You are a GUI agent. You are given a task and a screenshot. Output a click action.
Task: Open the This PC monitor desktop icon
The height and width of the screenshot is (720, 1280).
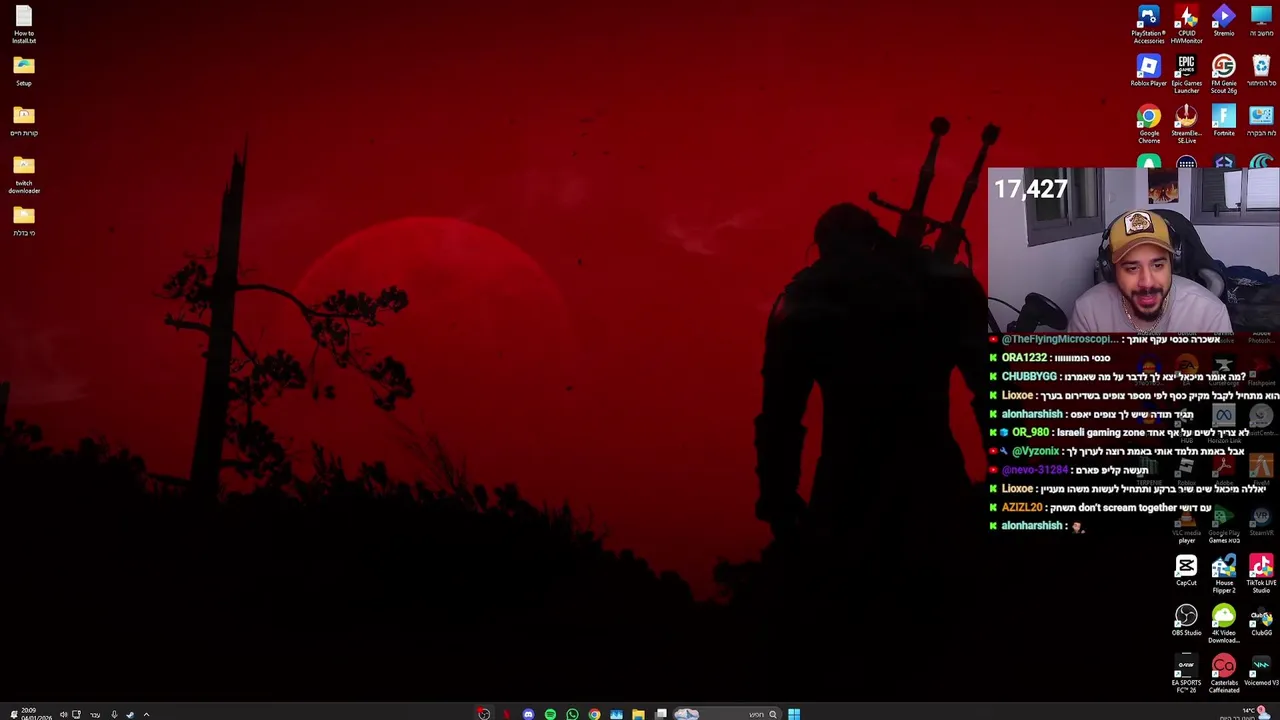click(x=1261, y=21)
